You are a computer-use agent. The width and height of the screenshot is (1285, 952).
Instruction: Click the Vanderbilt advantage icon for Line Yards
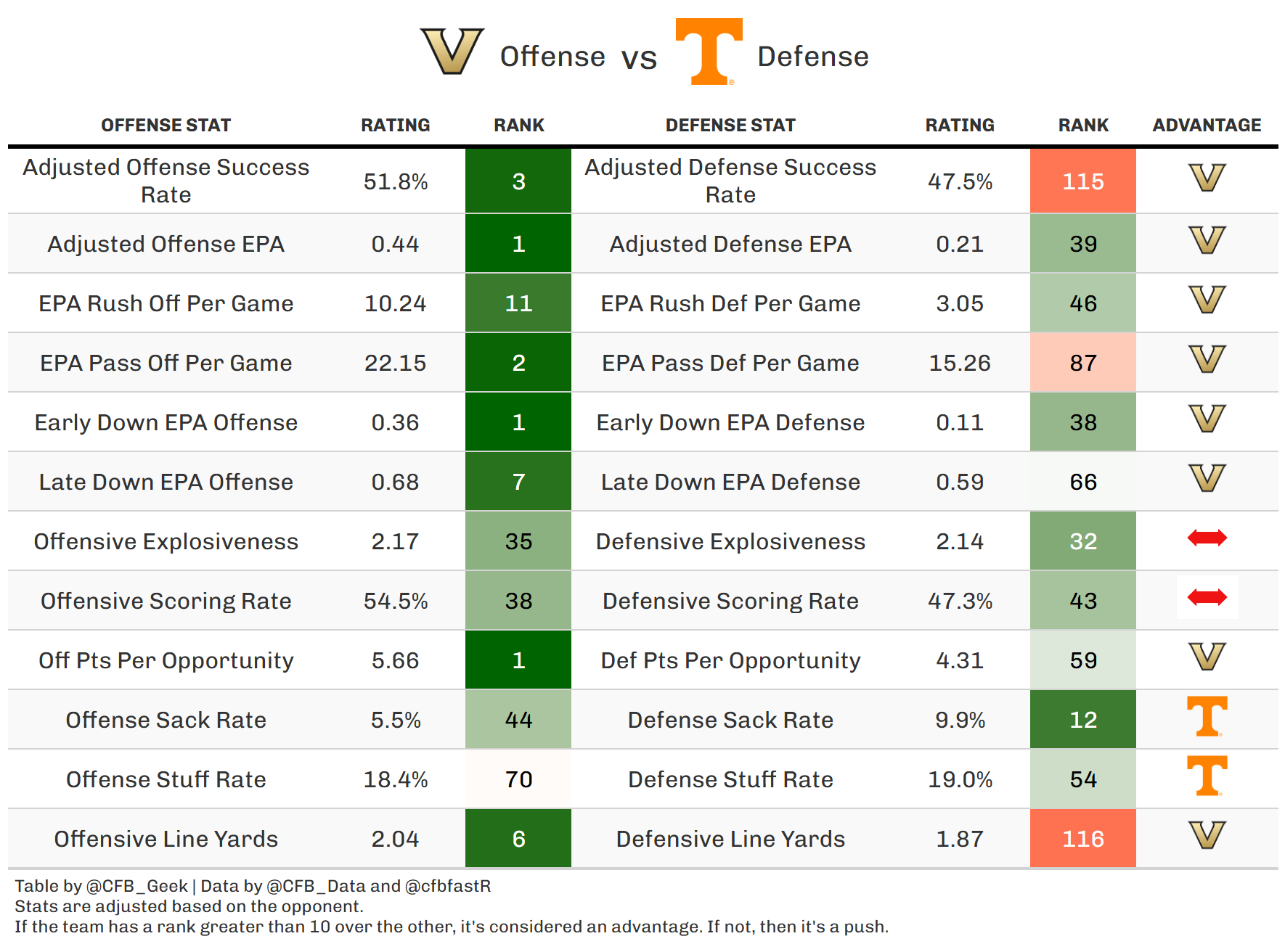coord(1207,835)
